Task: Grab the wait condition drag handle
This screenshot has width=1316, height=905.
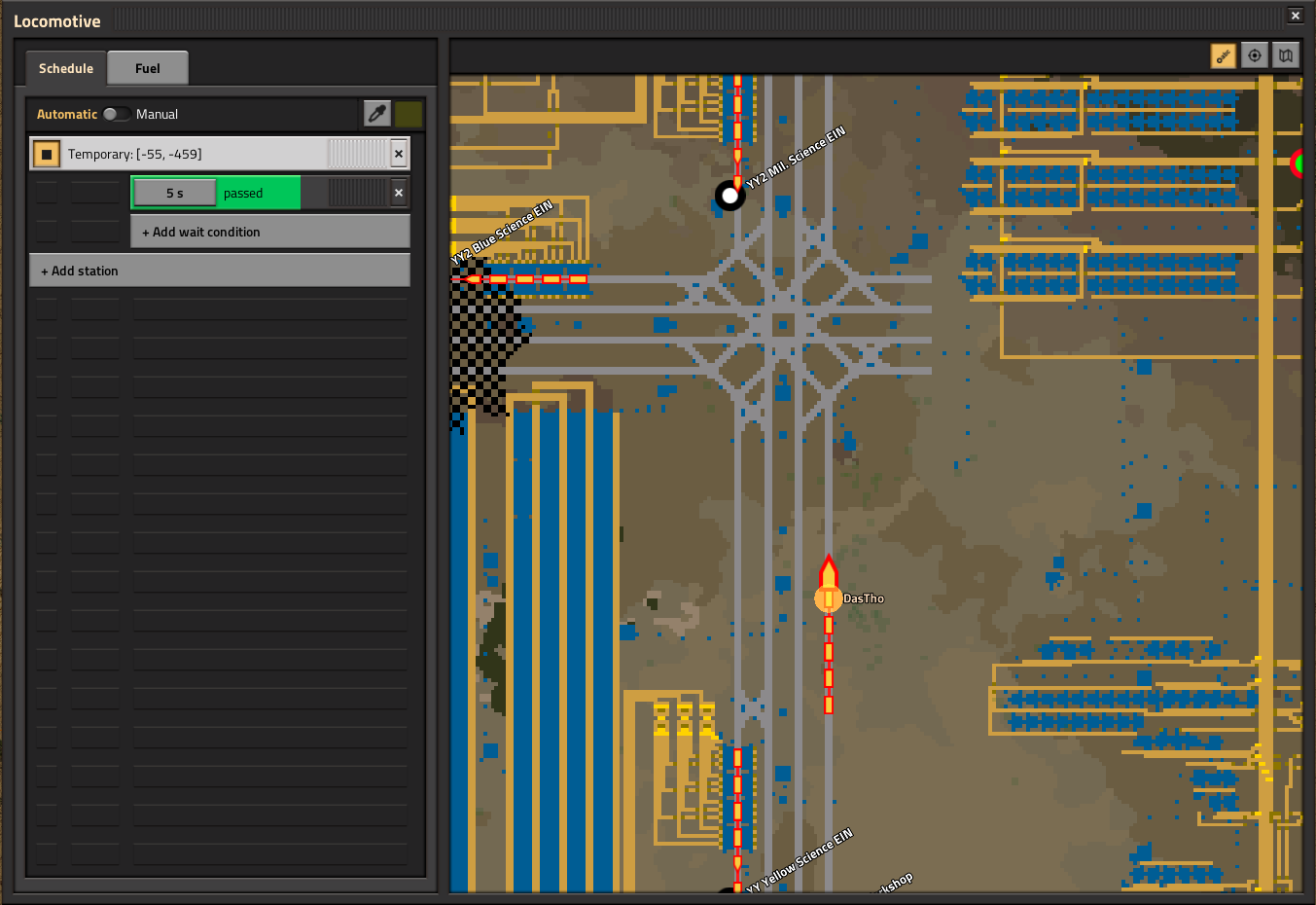Action: pos(358,193)
